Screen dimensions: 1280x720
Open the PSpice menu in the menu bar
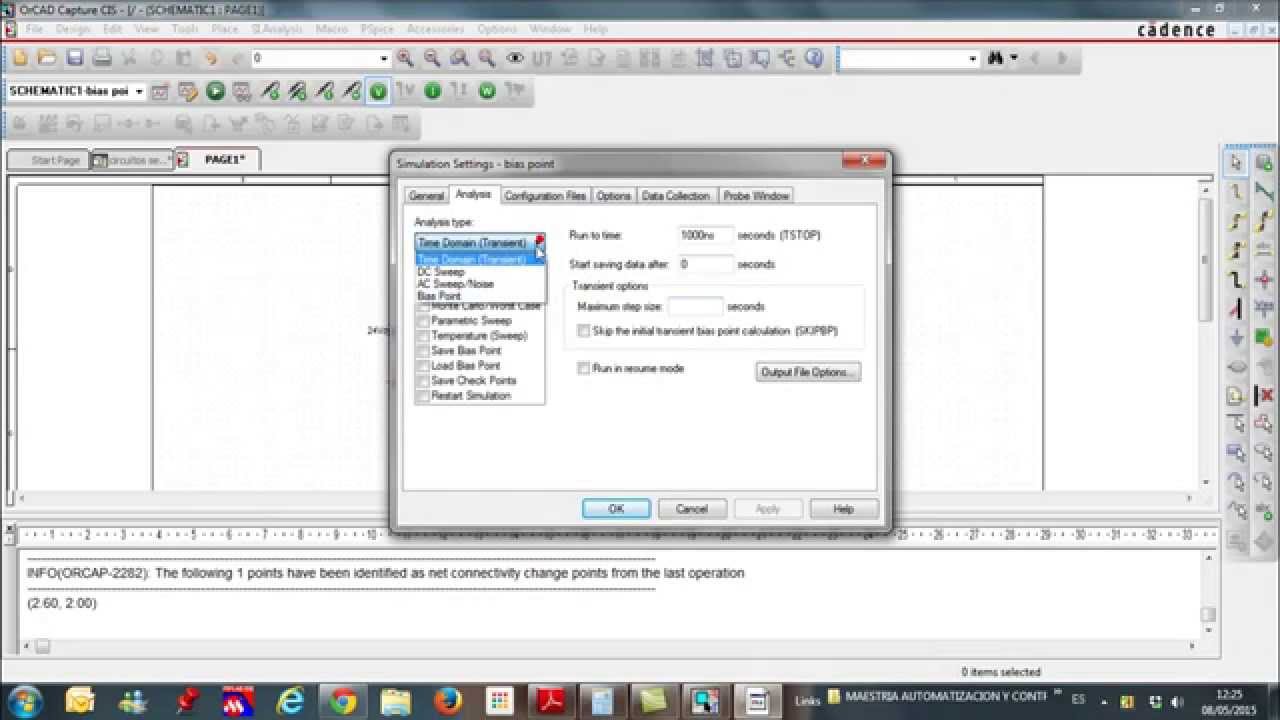click(376, 29)
